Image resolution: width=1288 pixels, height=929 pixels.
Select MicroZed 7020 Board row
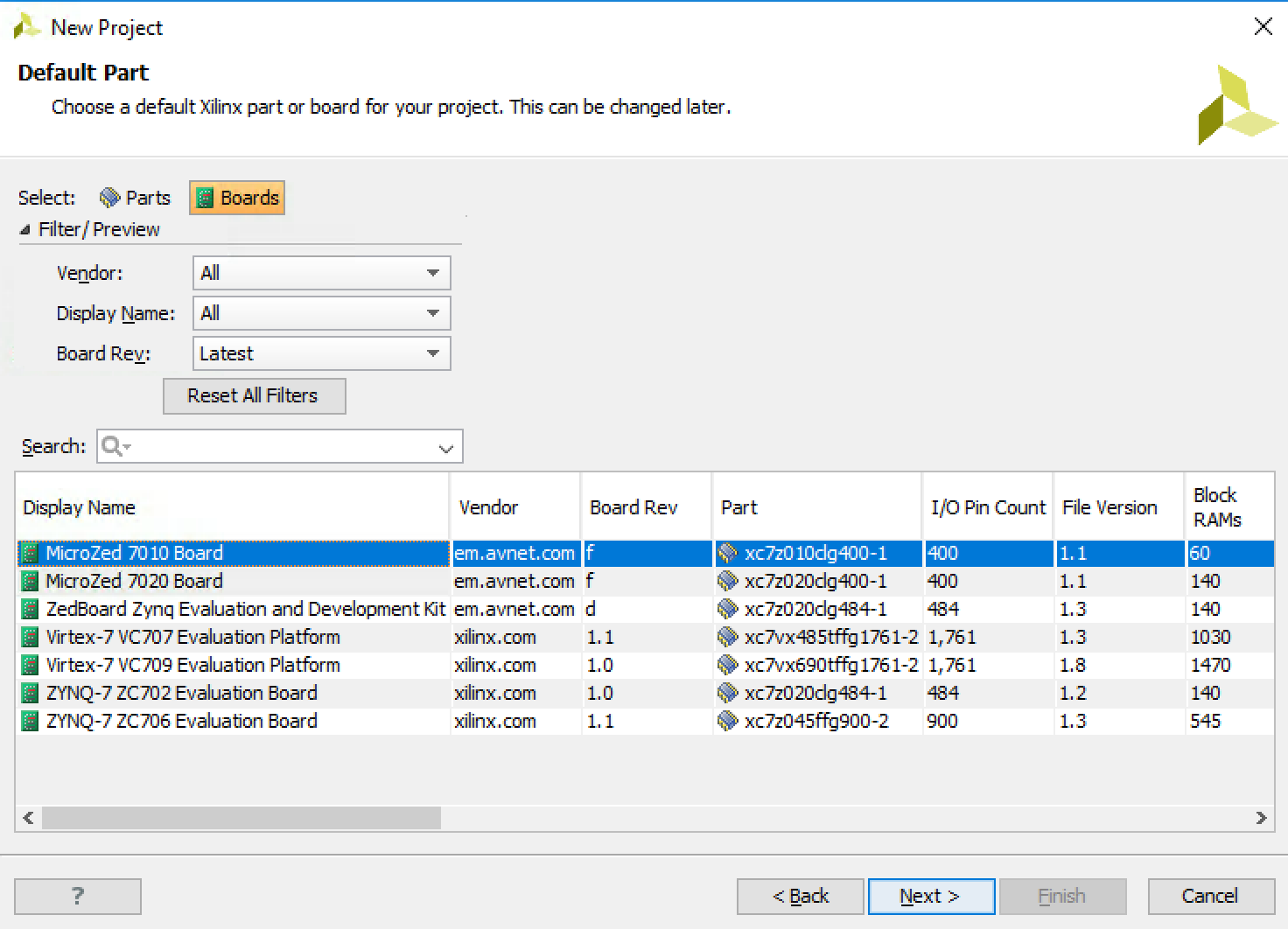(x=645, y=581)
